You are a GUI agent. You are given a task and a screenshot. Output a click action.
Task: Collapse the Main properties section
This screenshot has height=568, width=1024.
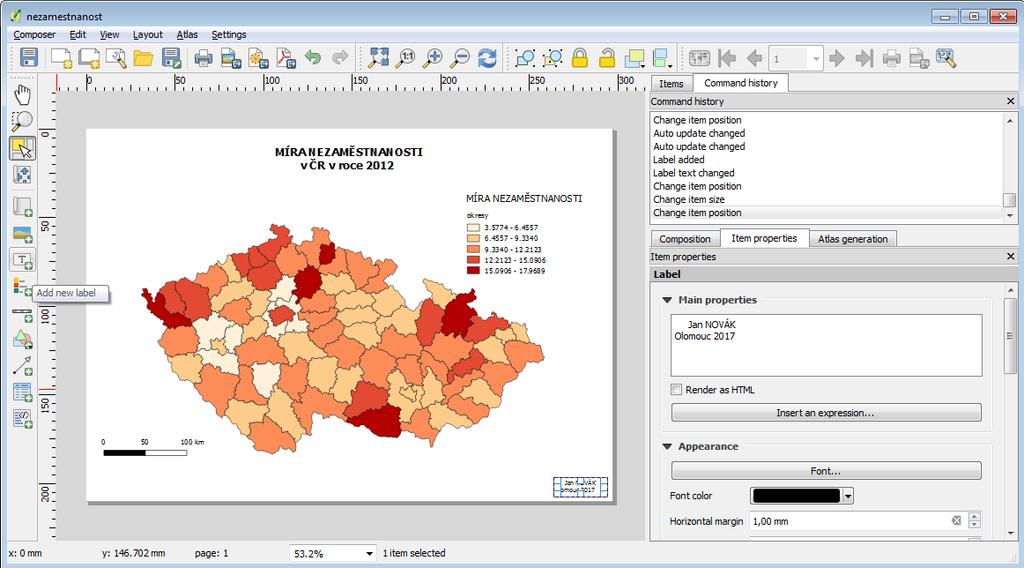[667, 300]
